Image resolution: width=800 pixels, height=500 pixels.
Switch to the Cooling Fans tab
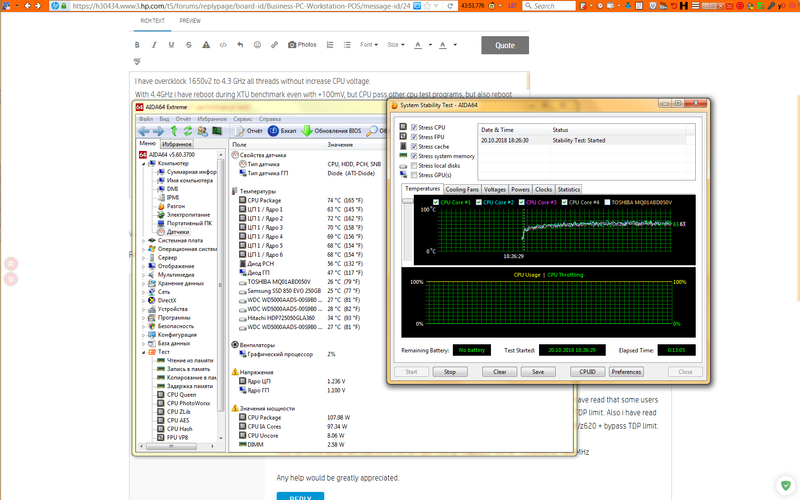(x=461, y=189)
